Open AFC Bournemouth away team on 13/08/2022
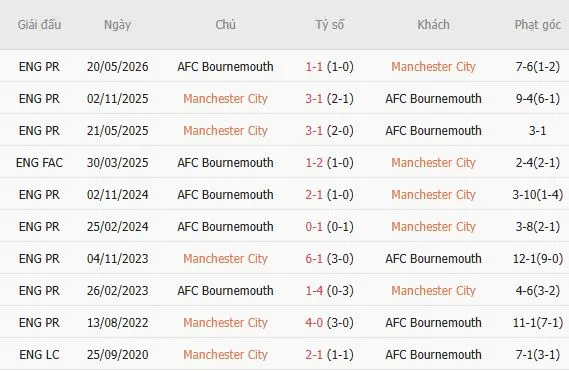The image size is (569, 371). click(433, 322)
